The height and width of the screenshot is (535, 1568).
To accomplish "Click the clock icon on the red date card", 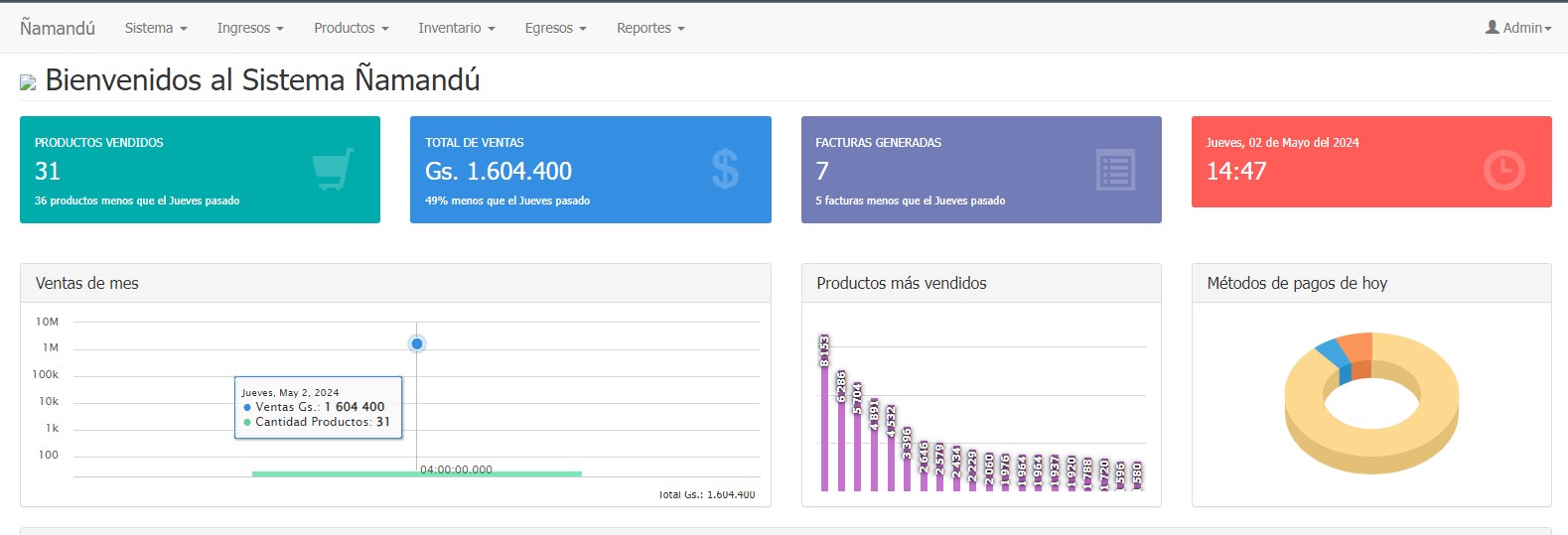I will [1503, 170].
